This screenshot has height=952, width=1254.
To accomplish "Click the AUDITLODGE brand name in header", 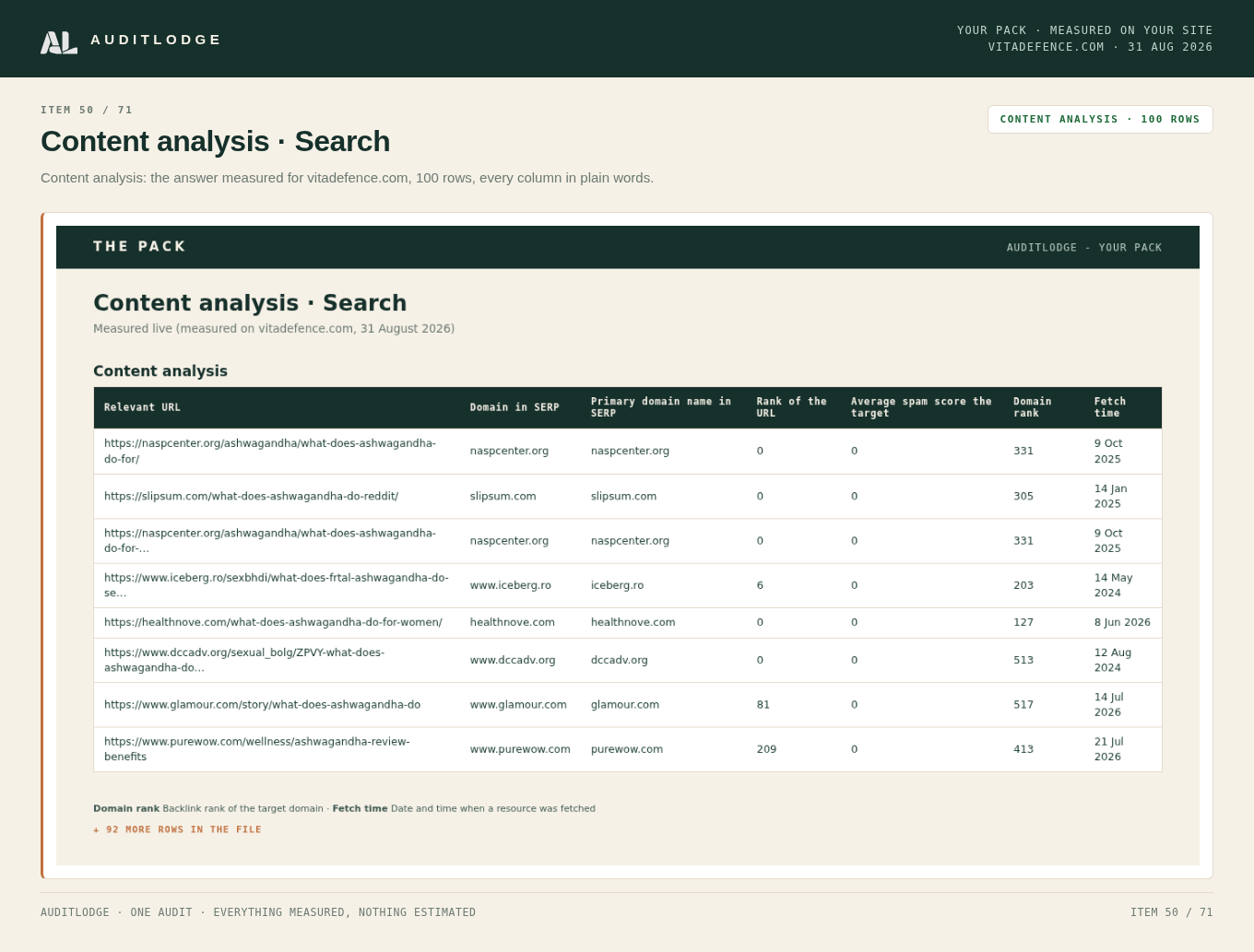I will [x=156, y=40].
